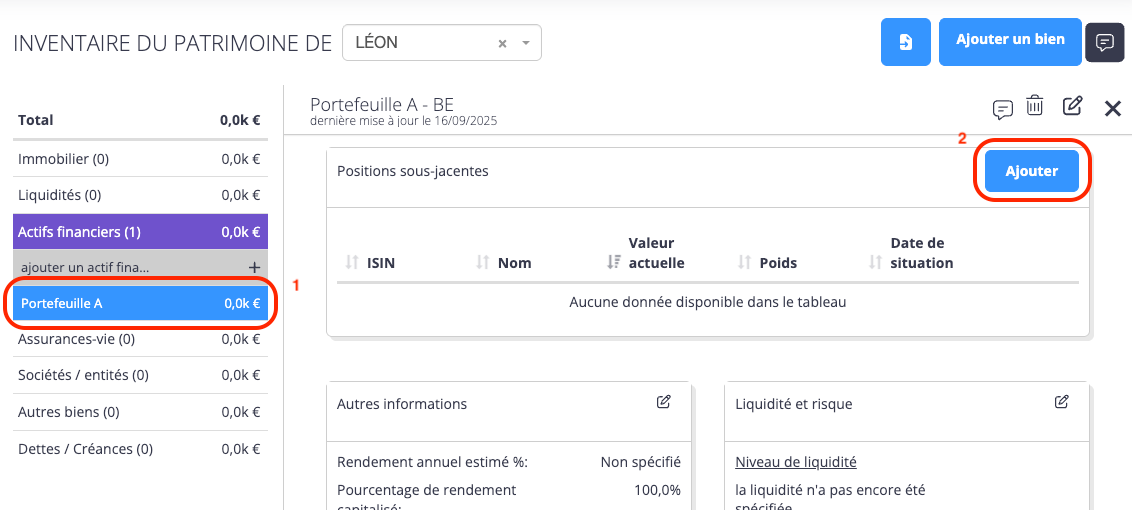The height and width of the screenshot is (510, 1132).
Task: Clear the LÉON selection with the x
Action: click(502, 44)
